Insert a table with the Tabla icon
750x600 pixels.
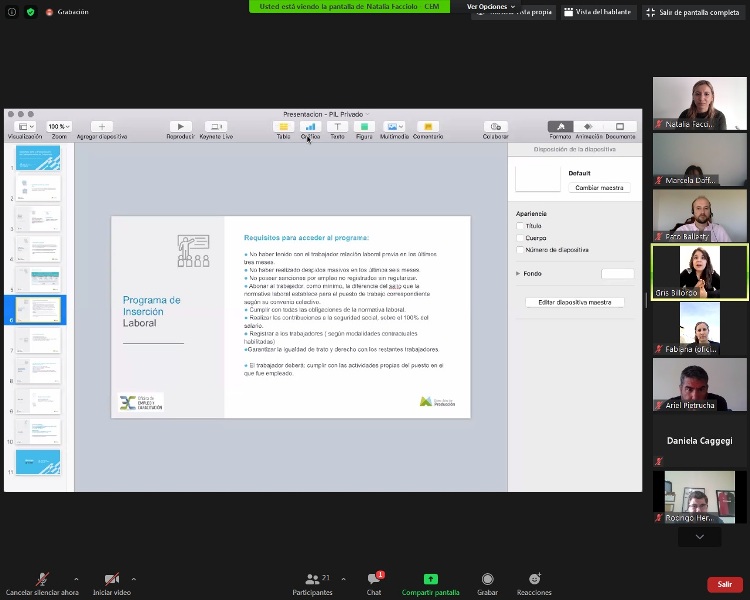283,127
